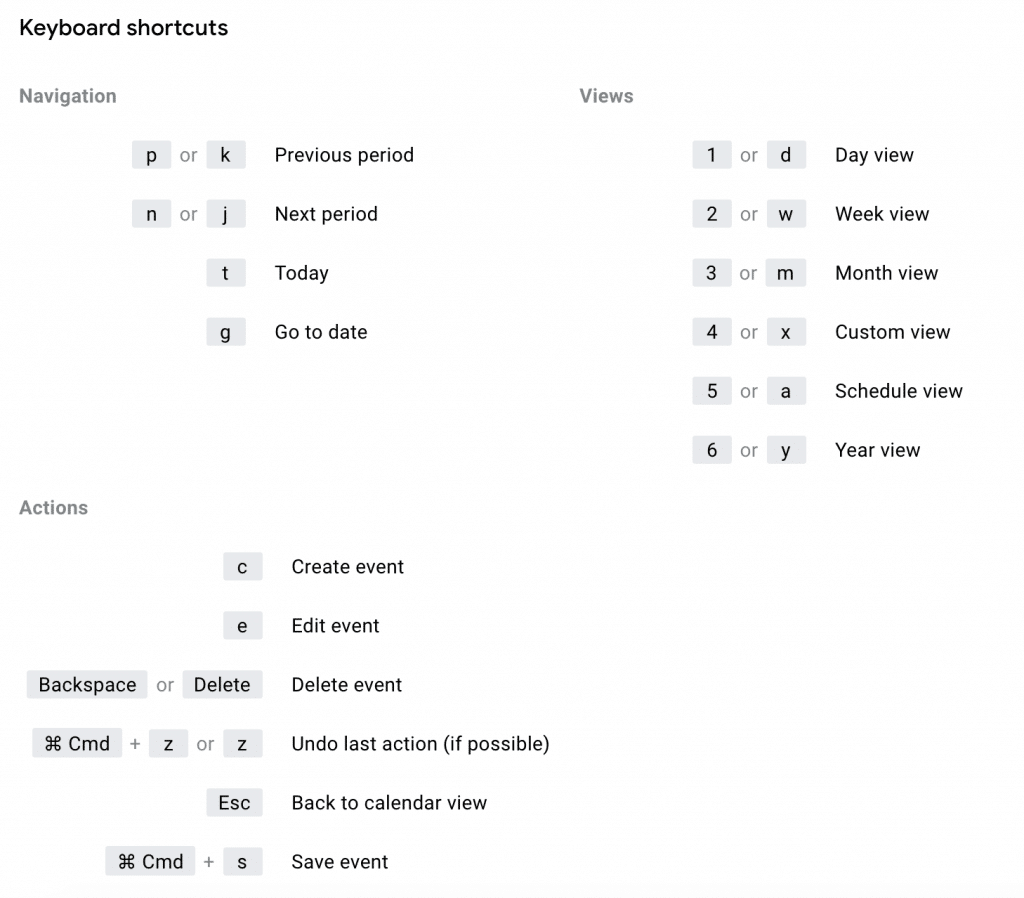Screen dimensions: 1024x898
Task: Click the 'g' key badge for Go to date
Action: pos(226,332)
